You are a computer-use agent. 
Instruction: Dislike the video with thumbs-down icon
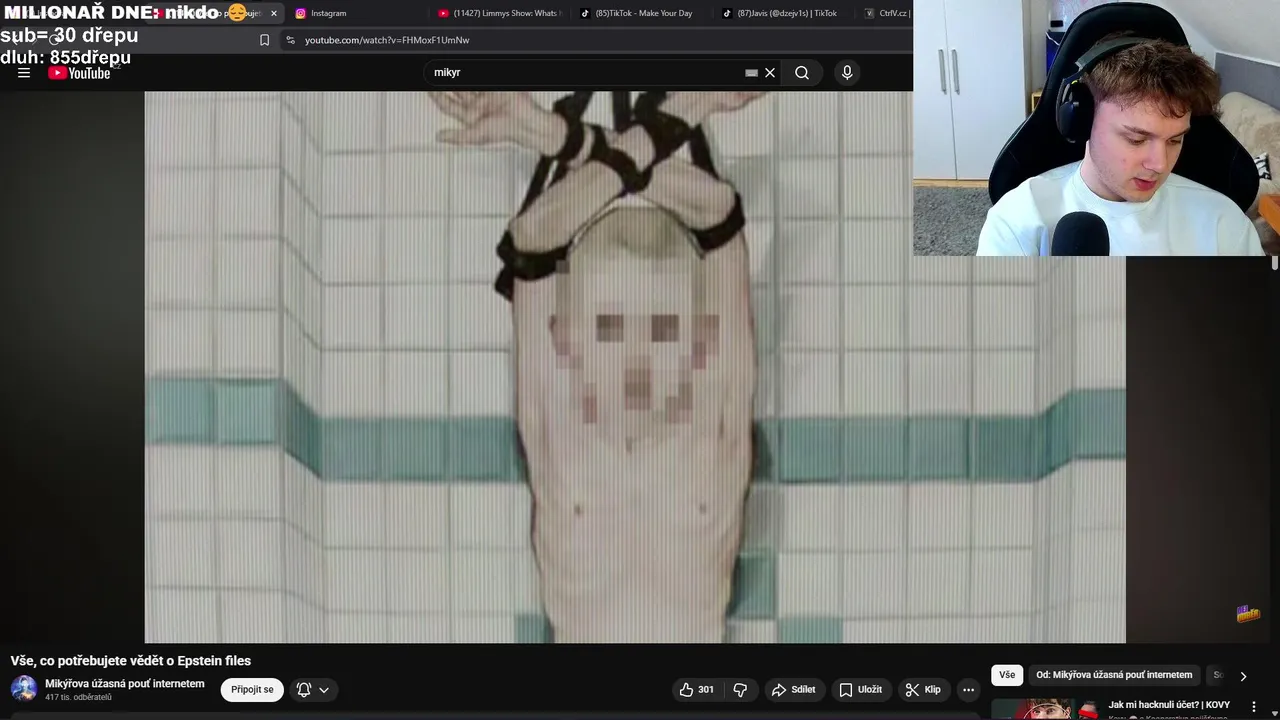(740, 689)
